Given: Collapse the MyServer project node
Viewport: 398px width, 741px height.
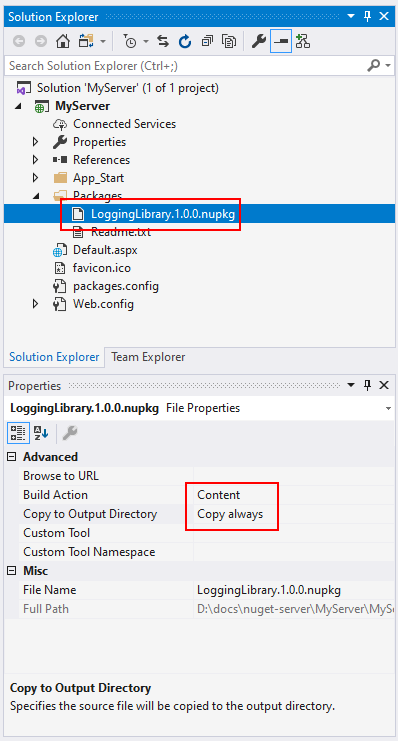Looking at the screenshot, I should click(x=18, y=106).
